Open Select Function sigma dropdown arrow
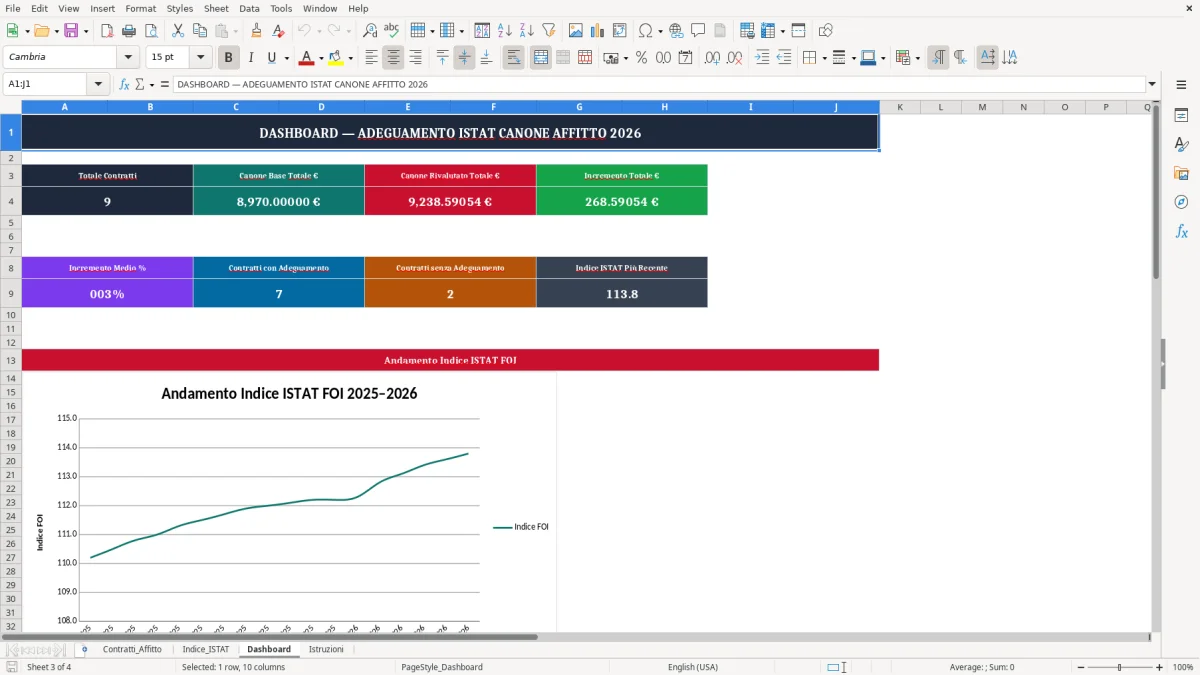Viewport: 1200px width, 675px height. pyautogui.click(x=152, y=84)
